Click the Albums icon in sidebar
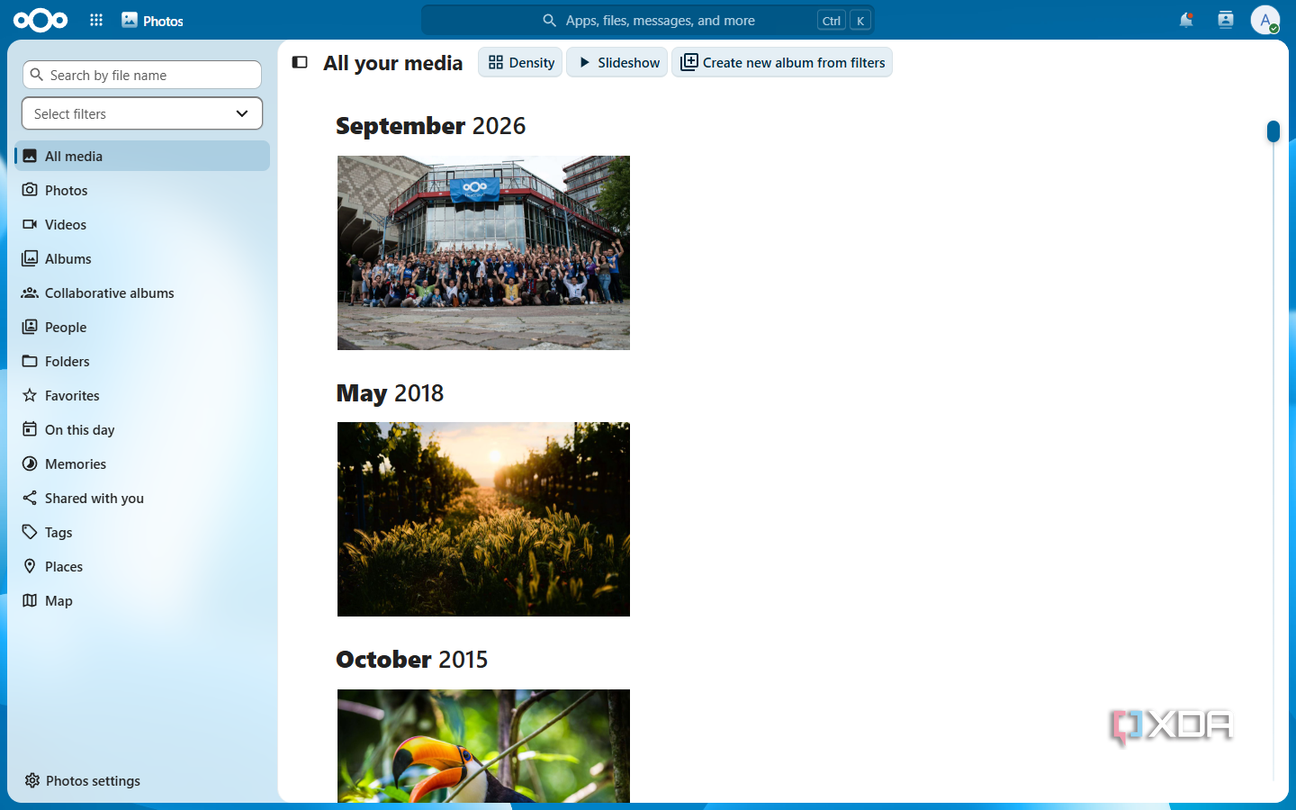 (x=30, y=258)
